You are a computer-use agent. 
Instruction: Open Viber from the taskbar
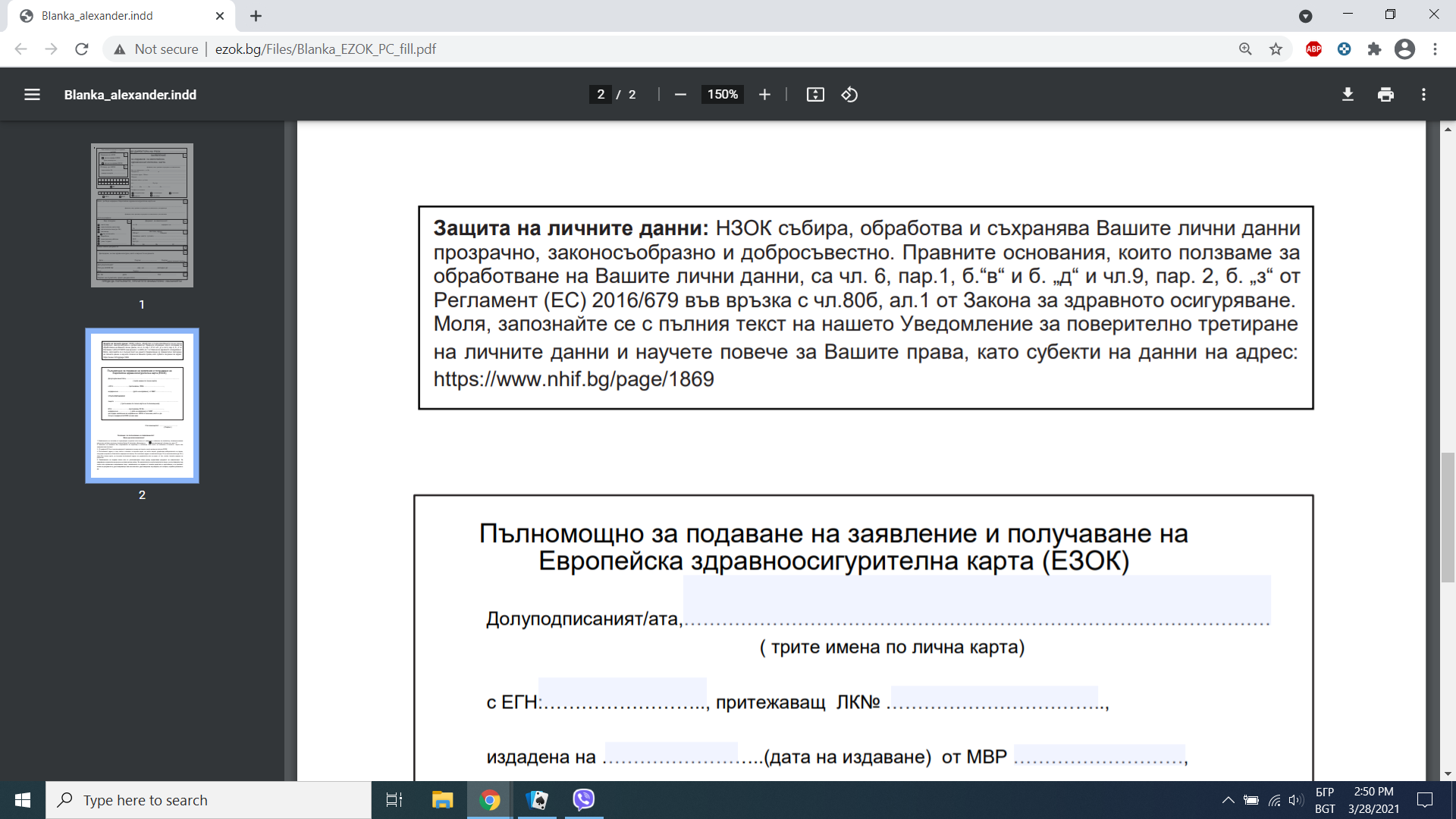(x=583, y=800)
